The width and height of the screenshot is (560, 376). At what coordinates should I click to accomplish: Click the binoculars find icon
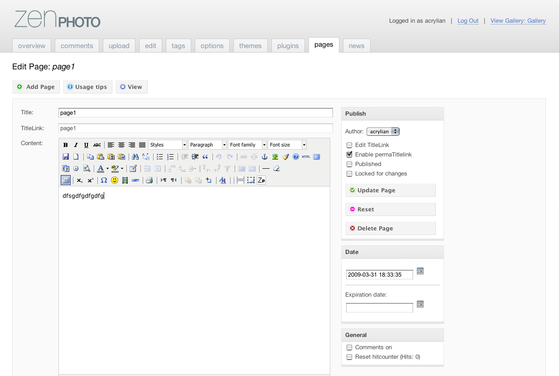click(135, 157)
